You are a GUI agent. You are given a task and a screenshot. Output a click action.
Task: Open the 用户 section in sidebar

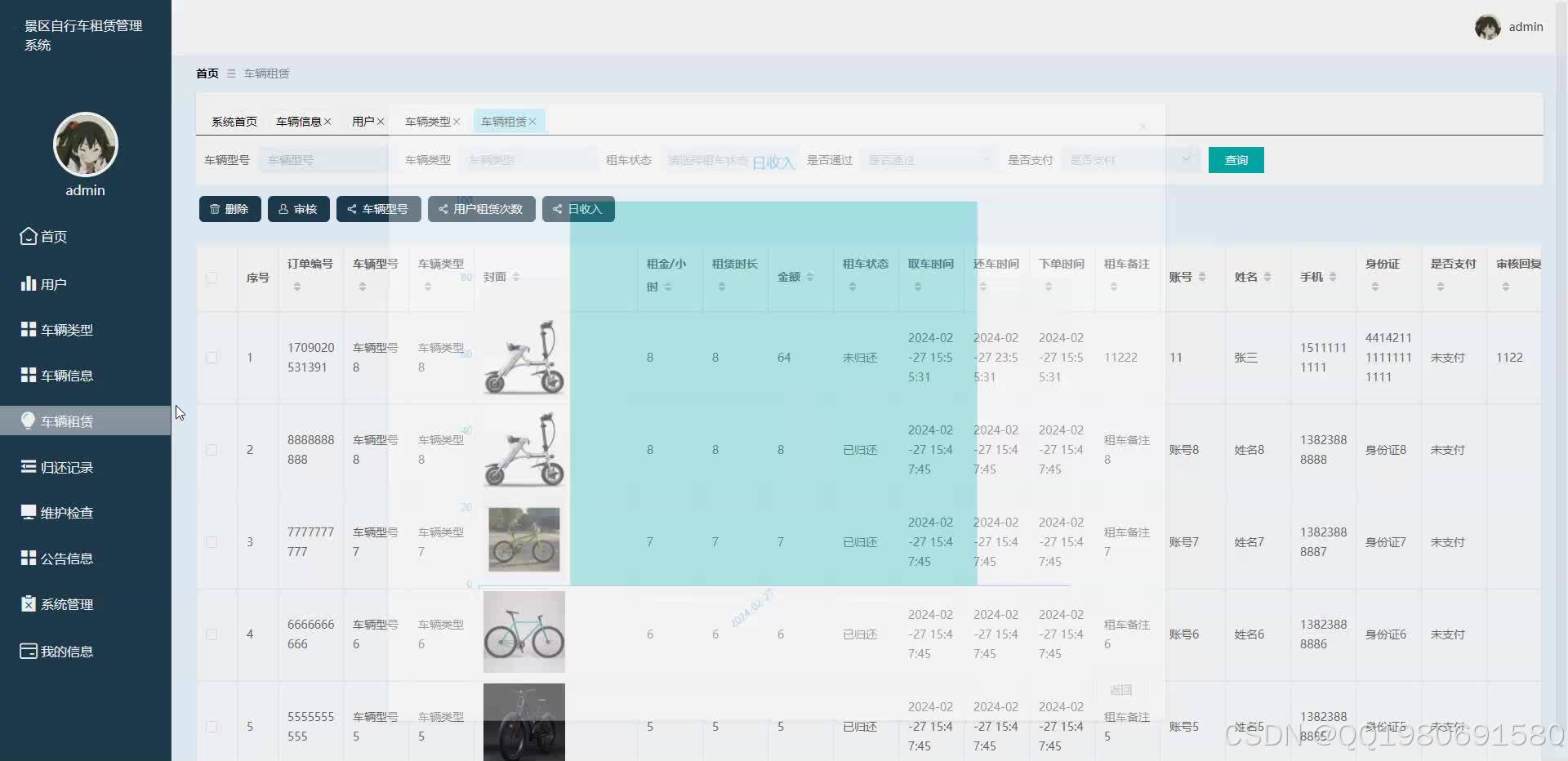(x=55, y=283)
